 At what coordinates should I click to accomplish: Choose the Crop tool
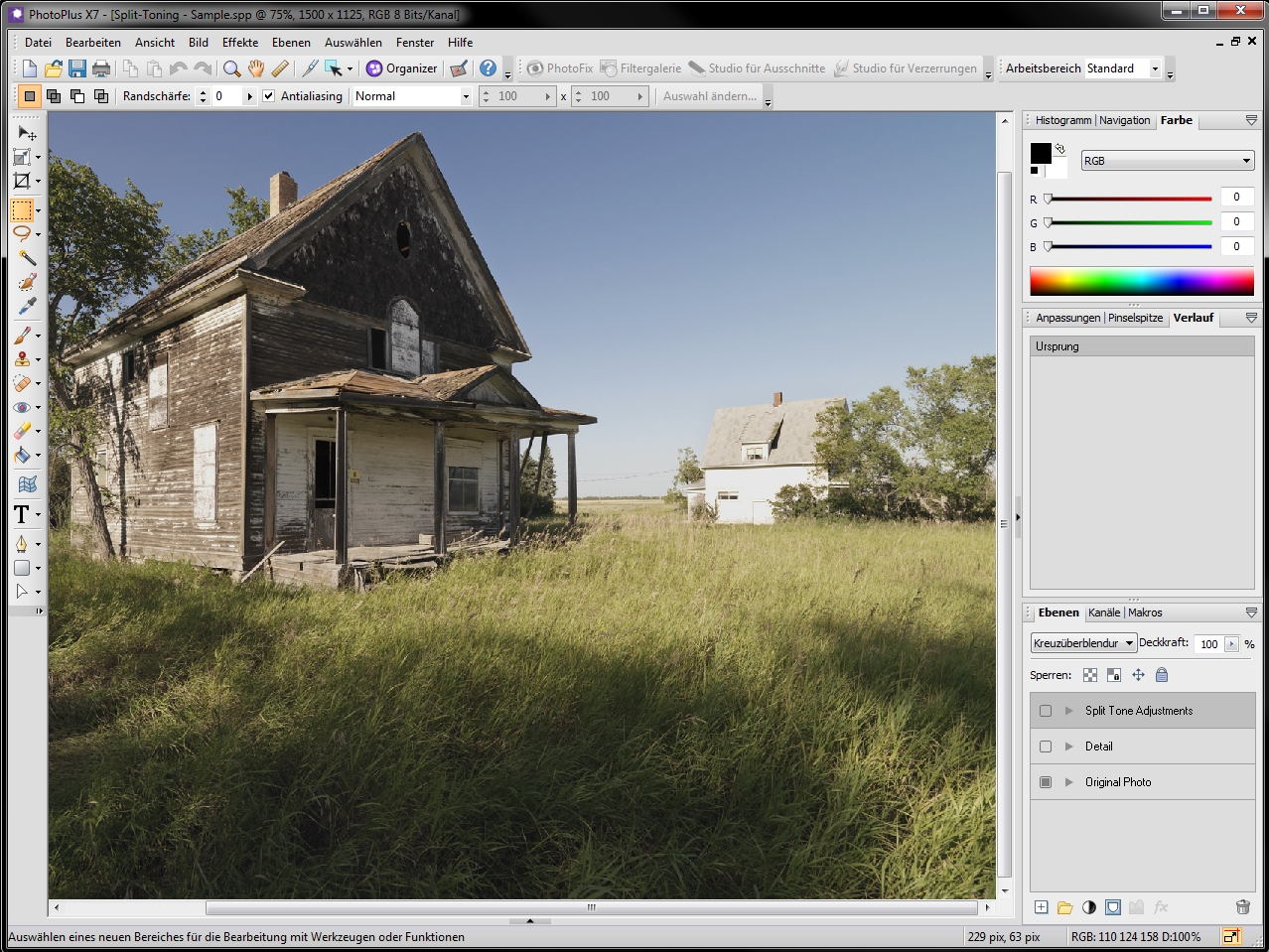click(22, 181)
